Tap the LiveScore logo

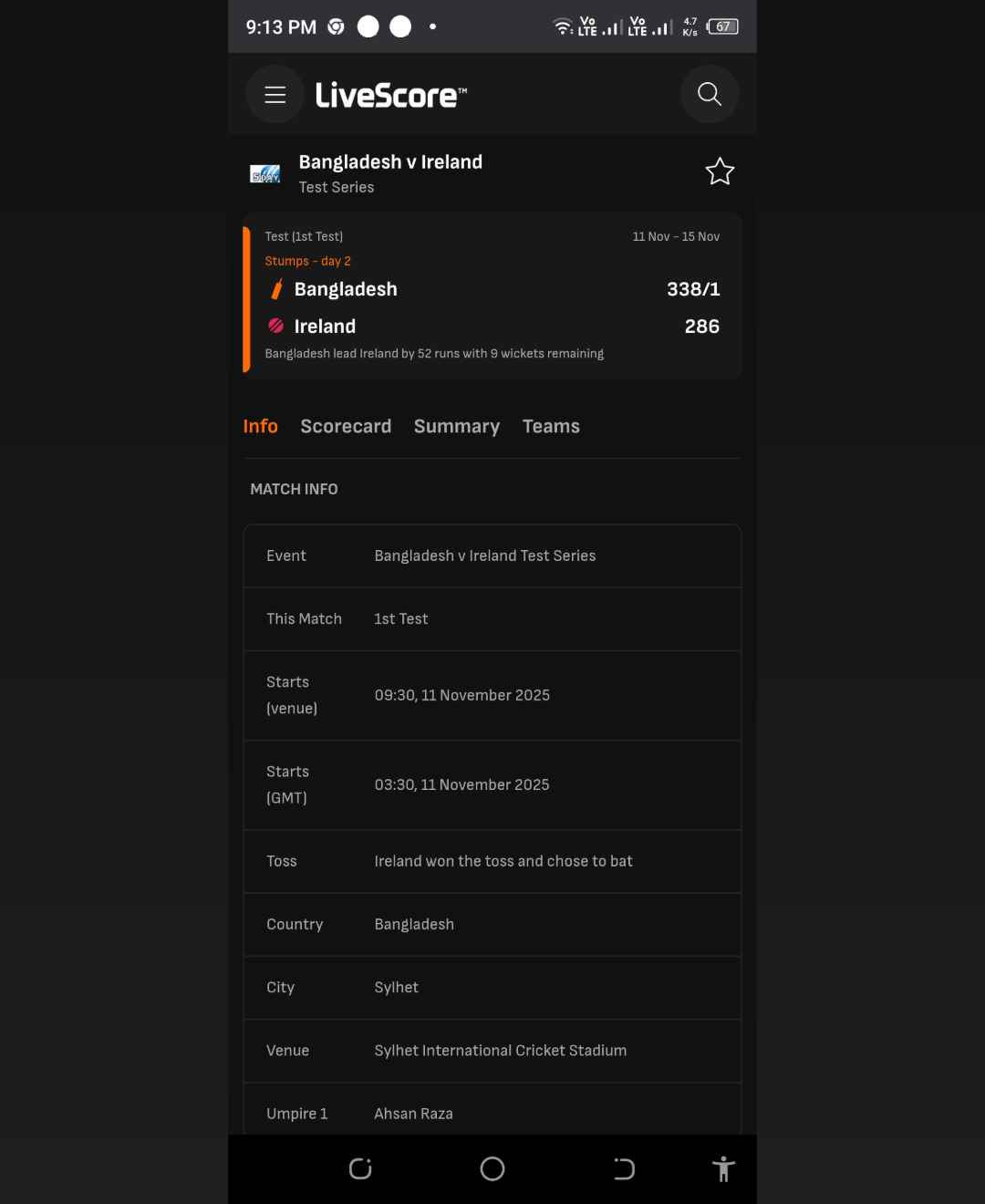point(390,95)
